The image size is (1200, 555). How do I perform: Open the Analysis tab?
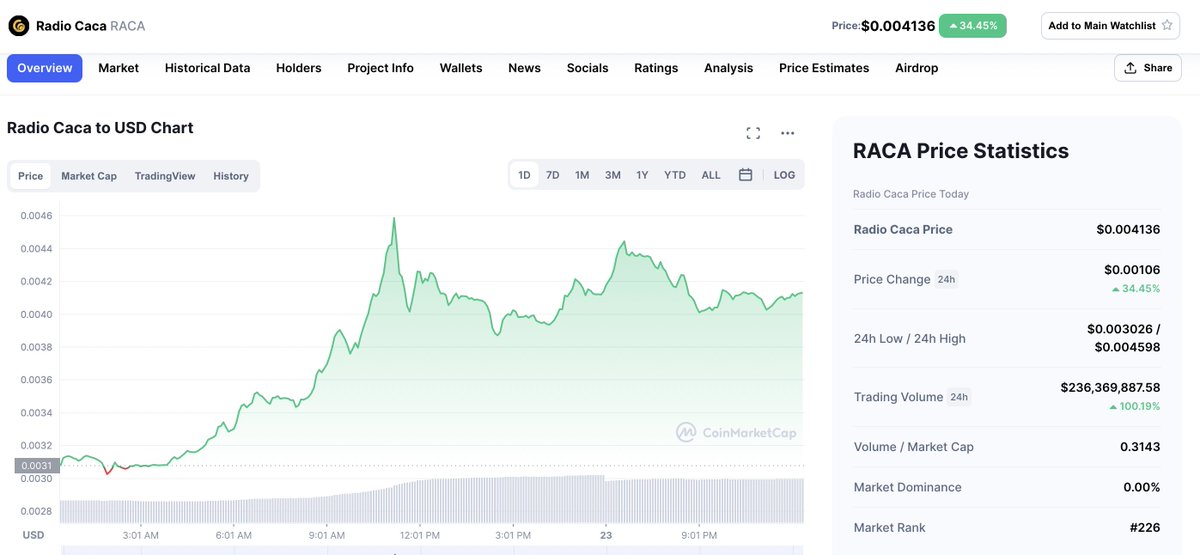tap(728, 68)
